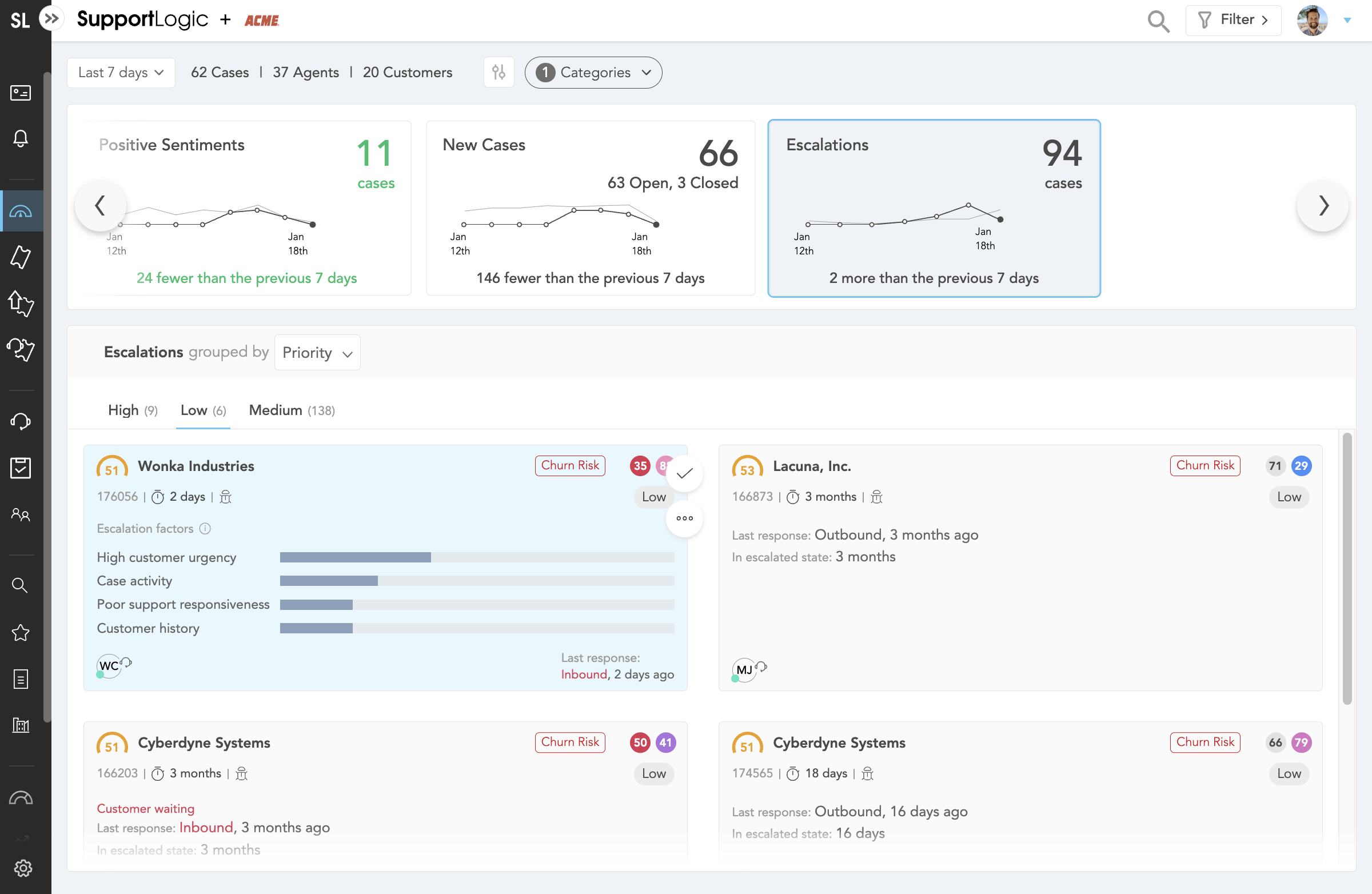
Task: Click gray score 71 on Lacuna card
Action: 1275,466
